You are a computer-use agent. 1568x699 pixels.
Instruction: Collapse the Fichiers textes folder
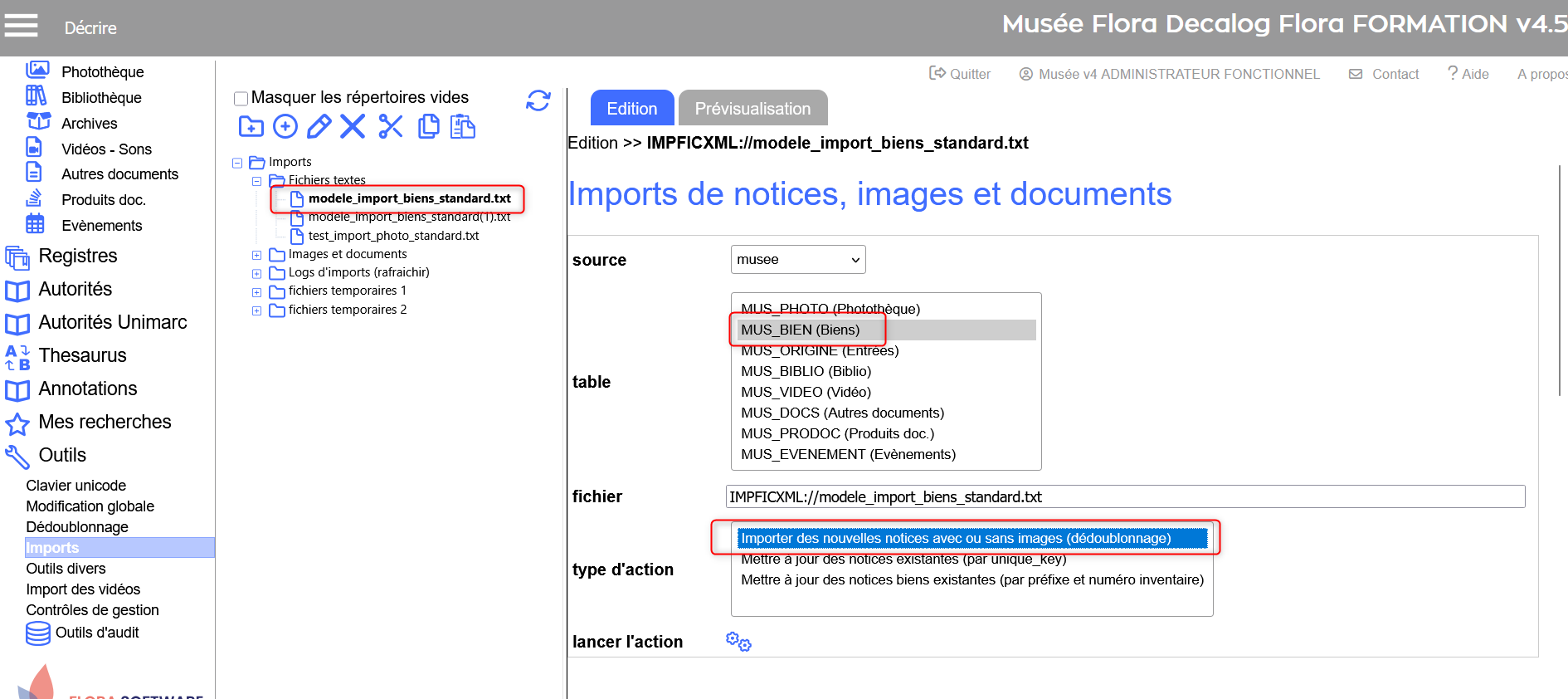(x=257, y=182)
